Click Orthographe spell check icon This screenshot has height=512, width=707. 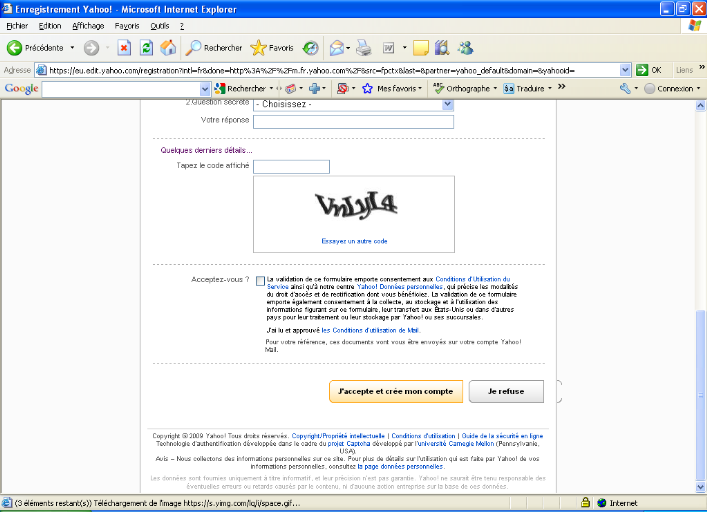coord(438,88)
